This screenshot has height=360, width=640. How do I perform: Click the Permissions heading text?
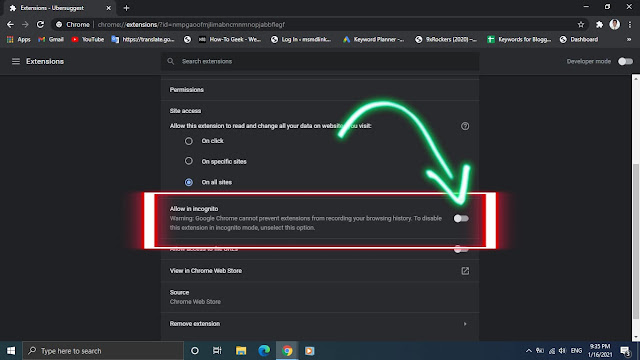187,90
